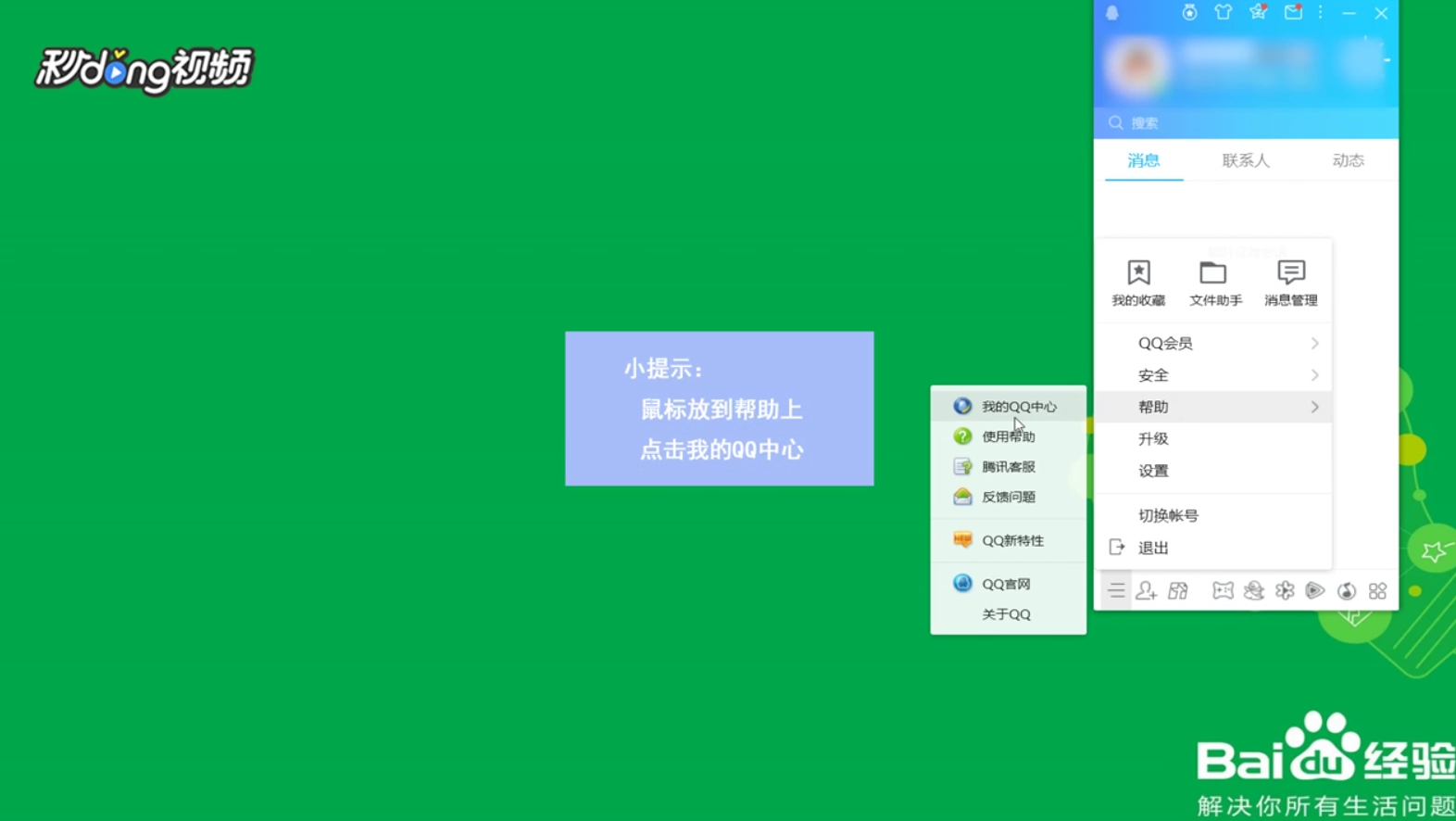
Task: Switch to the 联系人 tab
Action: (x=1246, y=160)
